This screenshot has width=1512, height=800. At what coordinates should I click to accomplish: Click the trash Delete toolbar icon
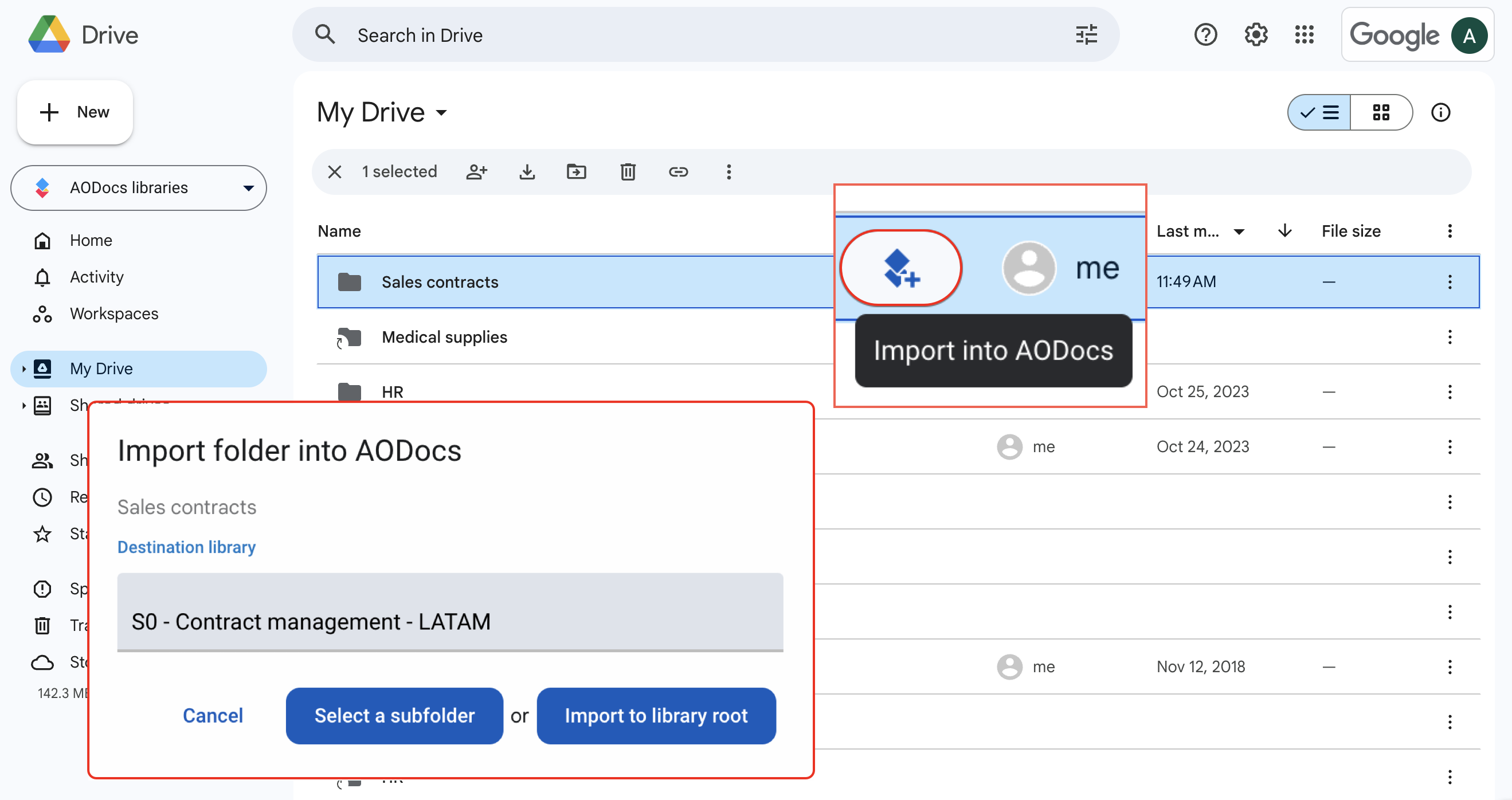(x=628, y=172)
